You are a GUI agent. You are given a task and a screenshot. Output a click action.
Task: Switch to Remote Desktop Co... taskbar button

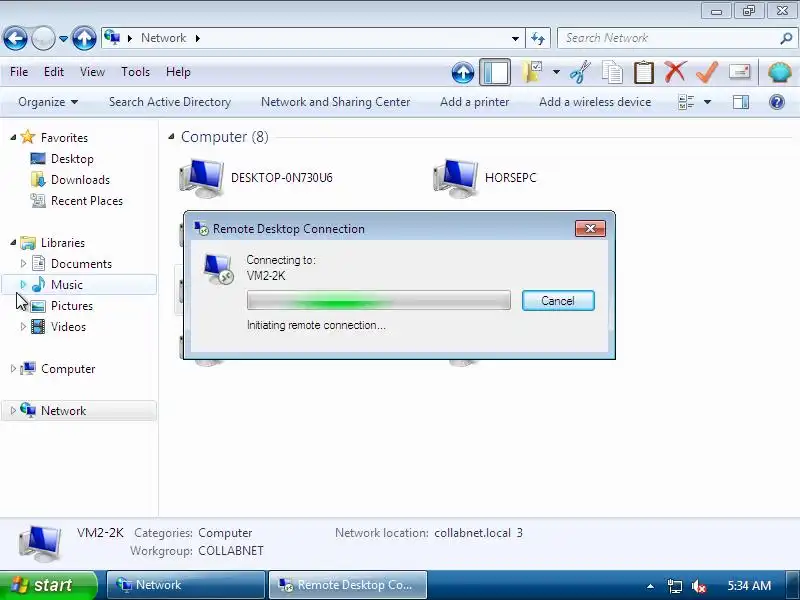[x=348, y=585]
